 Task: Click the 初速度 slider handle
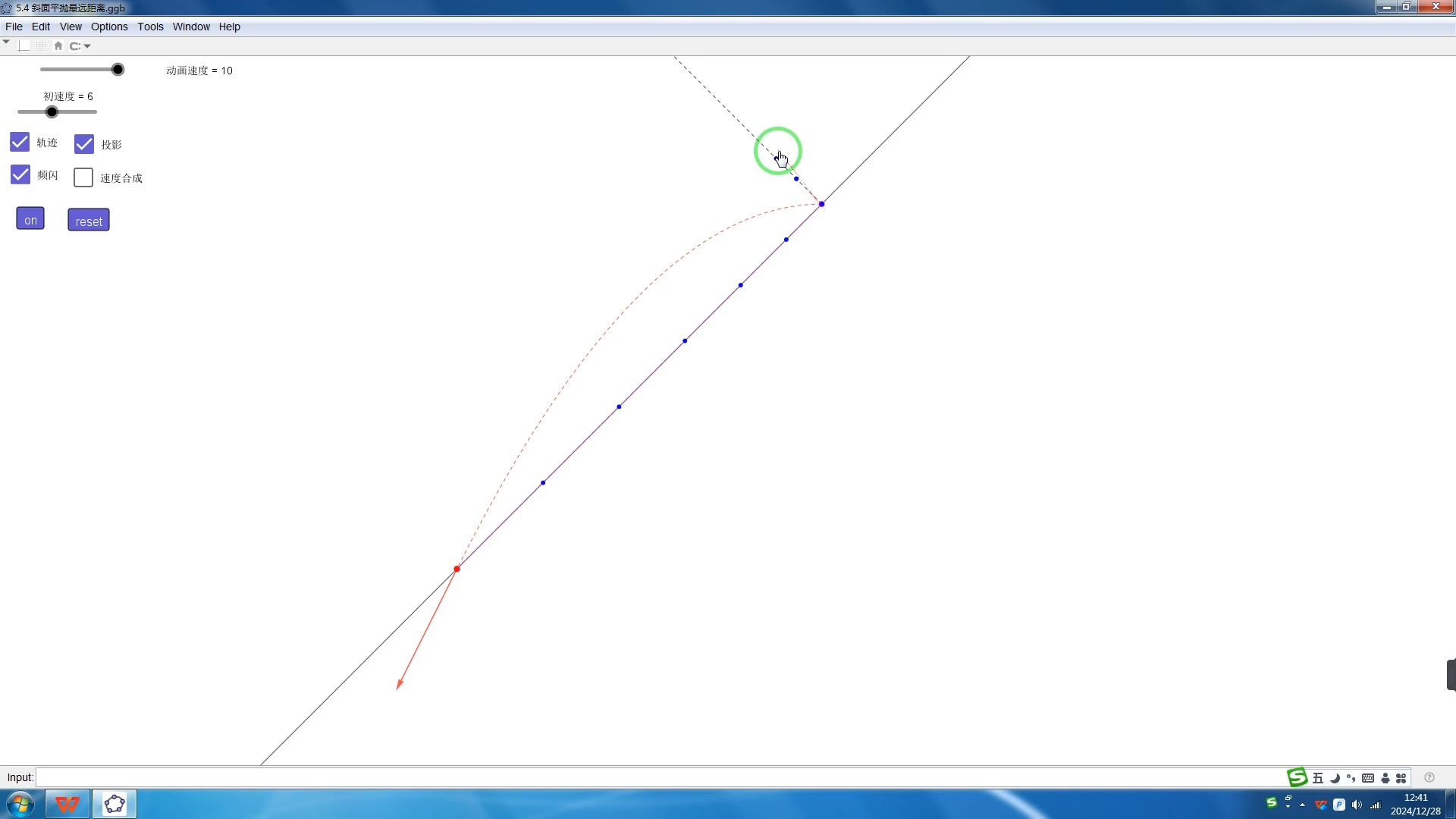52,112
